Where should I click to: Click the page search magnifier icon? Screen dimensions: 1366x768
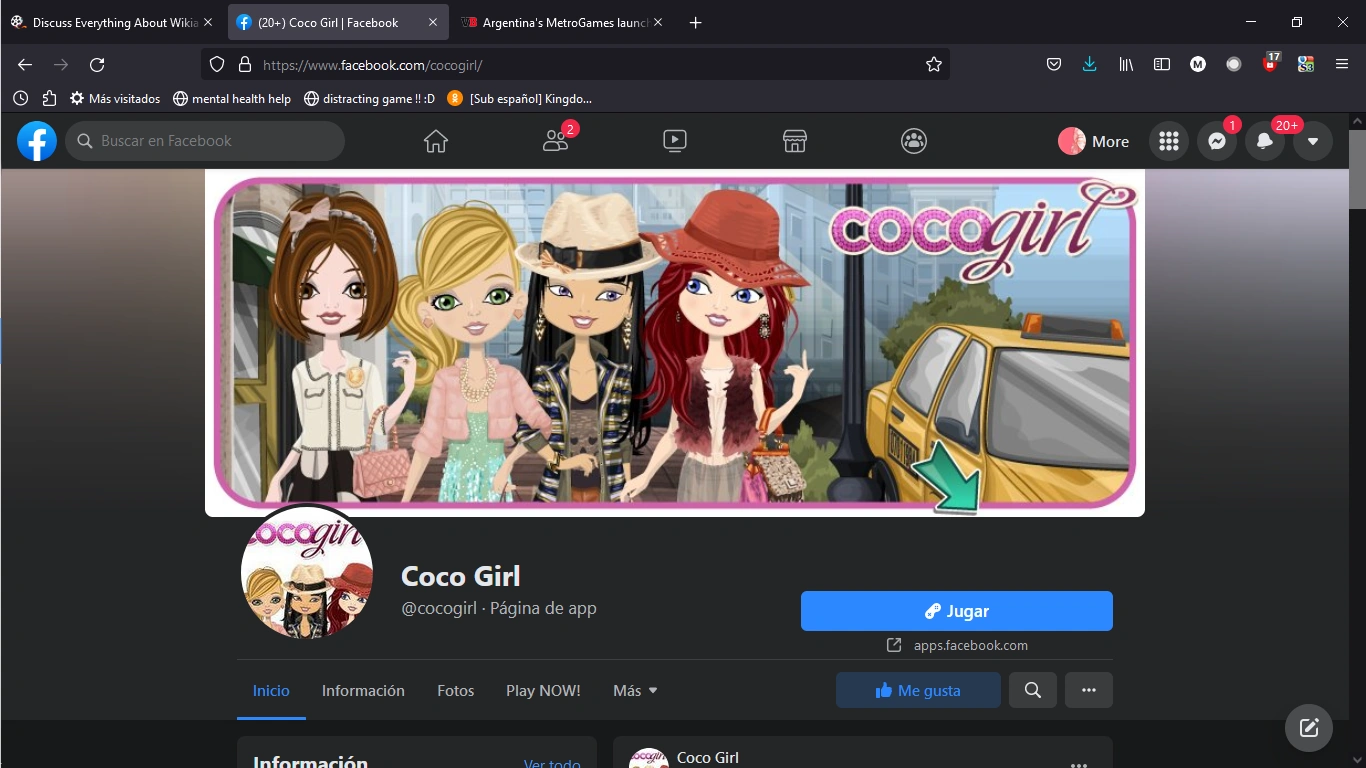1033,690
